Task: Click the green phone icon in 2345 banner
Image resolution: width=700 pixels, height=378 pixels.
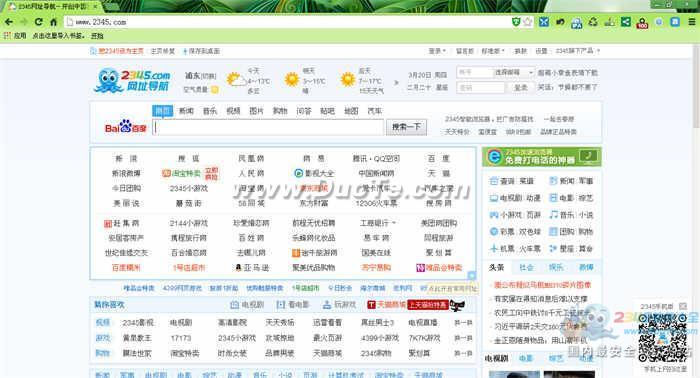Action: point(589,156)
